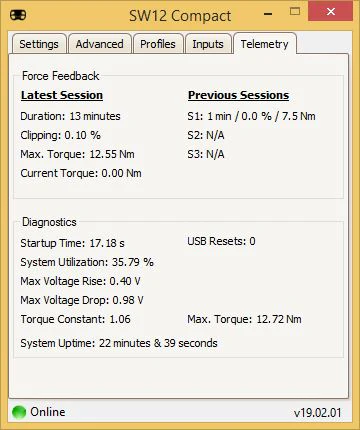
Task: Click Startup Time: 17.18 s value
Action: click(72, 243)
